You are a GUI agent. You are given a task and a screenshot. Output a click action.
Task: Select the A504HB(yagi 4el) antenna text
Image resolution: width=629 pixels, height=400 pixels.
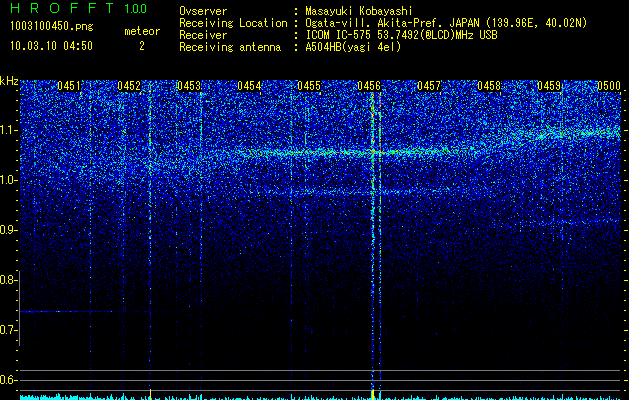(x=353, y=47)
